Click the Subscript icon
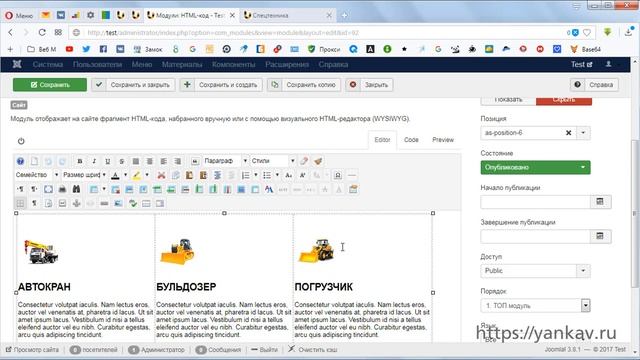Image resolution: width=640 pixels, height=360 pixels. pos(289,175)
